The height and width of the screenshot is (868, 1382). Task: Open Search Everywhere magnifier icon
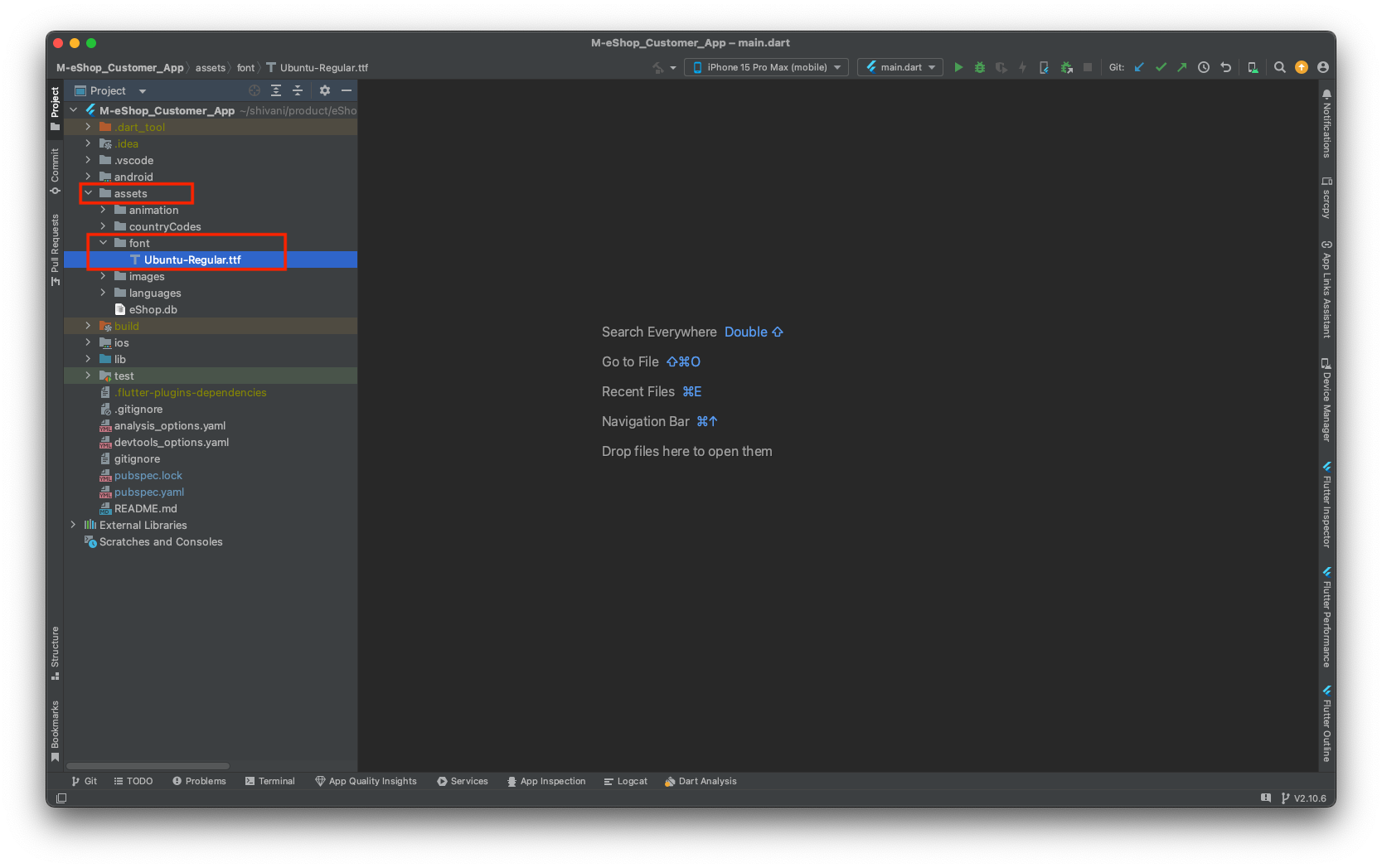click(1280, 67)
